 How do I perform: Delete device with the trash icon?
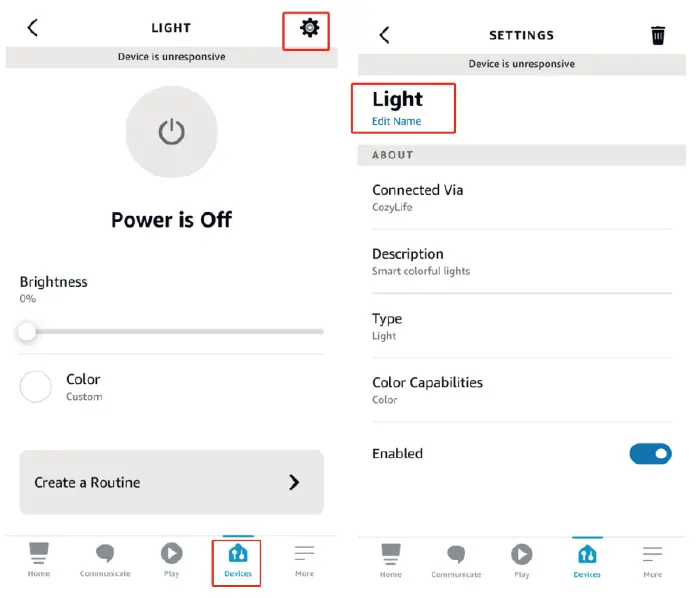658,35
